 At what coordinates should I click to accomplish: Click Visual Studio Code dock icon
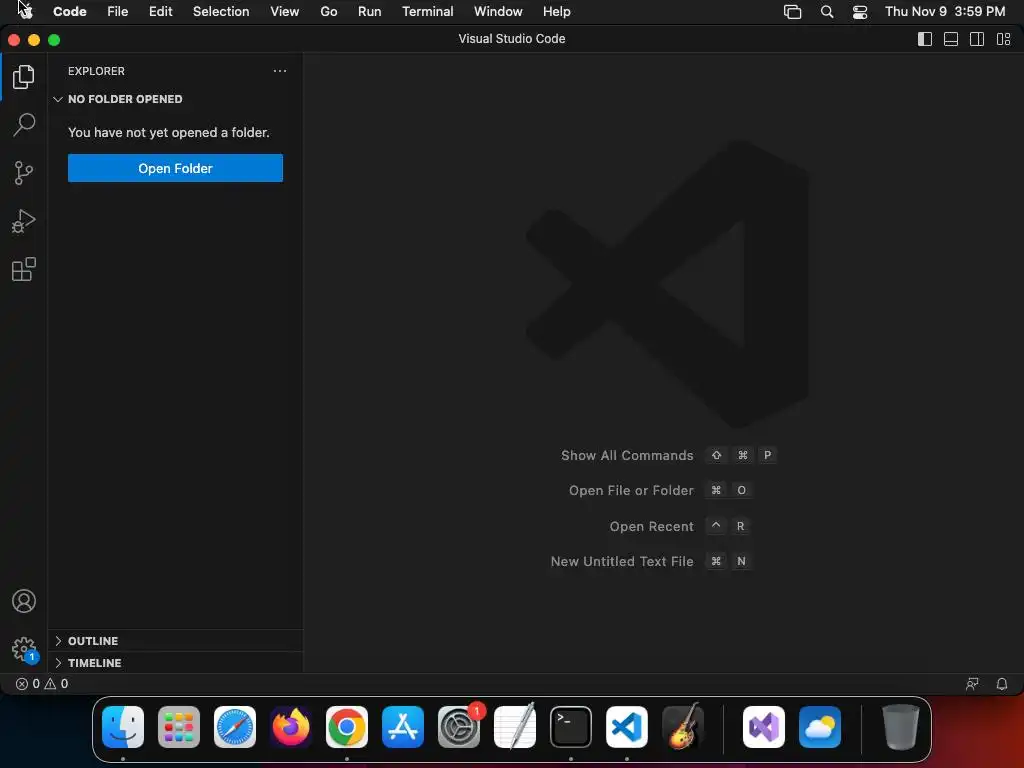tap(627, 727)
